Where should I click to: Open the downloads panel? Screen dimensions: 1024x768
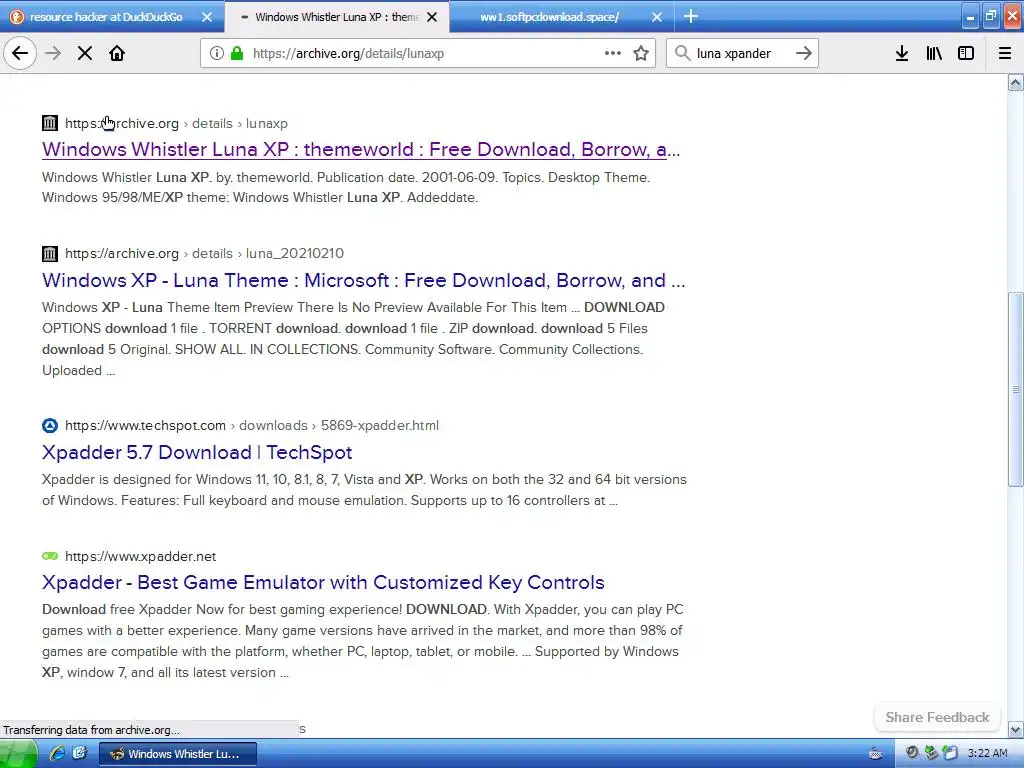902,53
